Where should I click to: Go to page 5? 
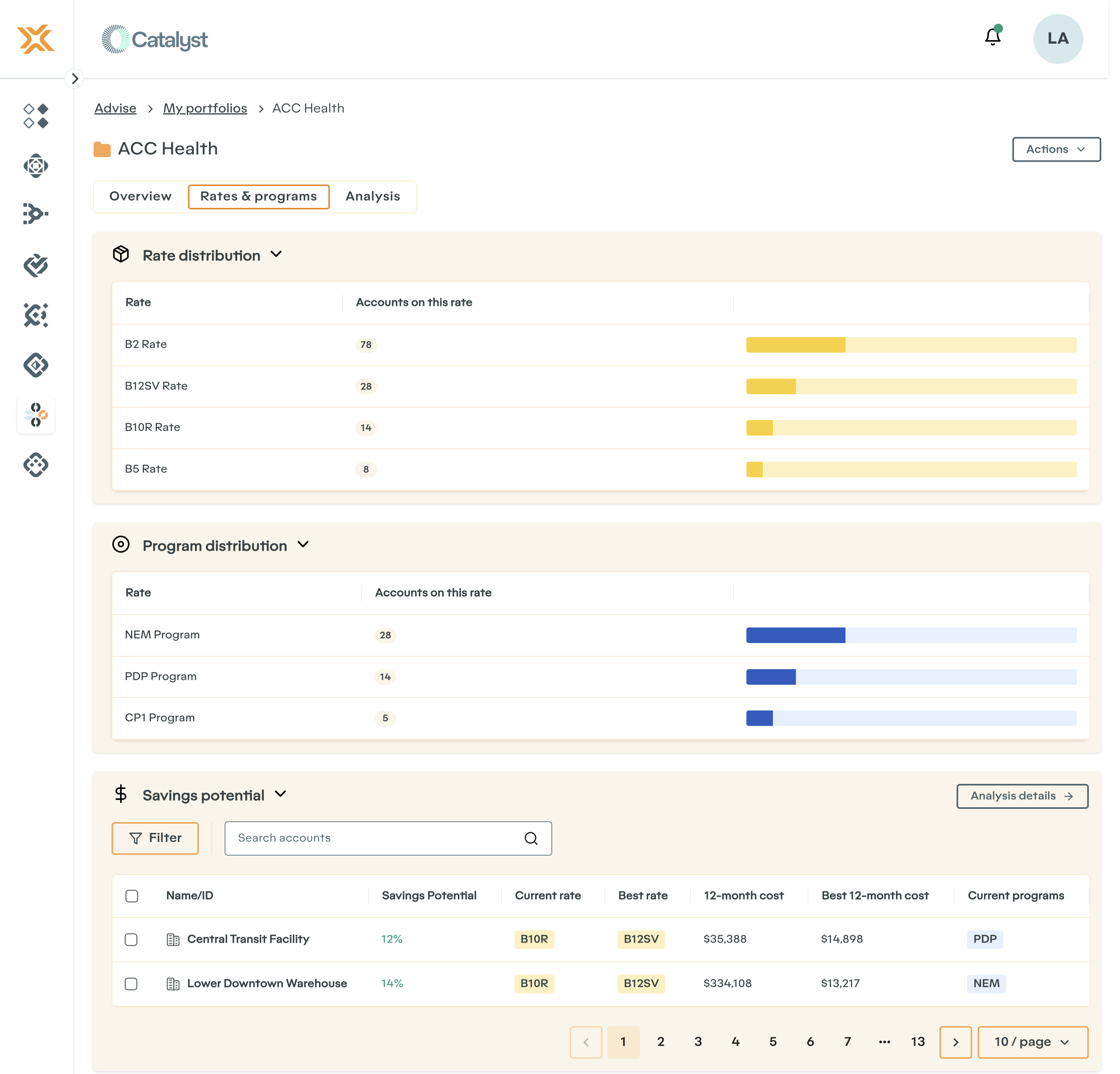click(x=773, y=1042)
